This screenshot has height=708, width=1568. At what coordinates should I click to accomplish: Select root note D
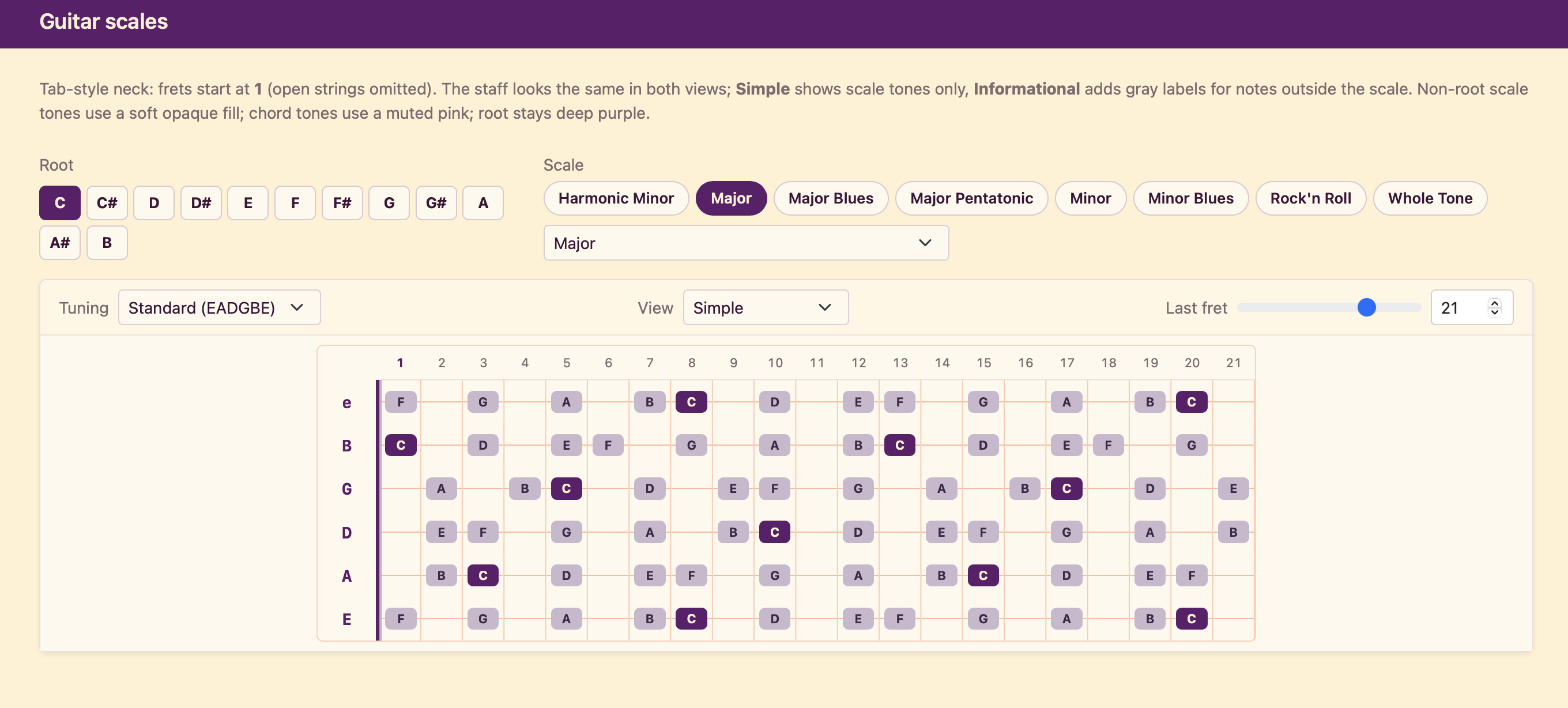pyautogui.click(x=154, y=203)
